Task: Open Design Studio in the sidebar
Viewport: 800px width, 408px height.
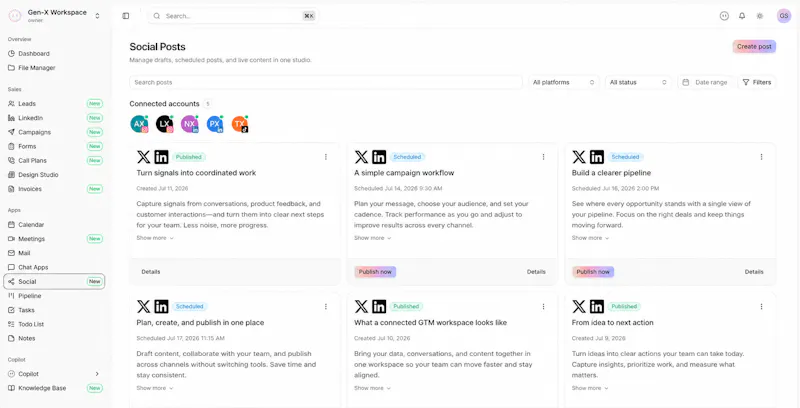Action: coord(54,174)
